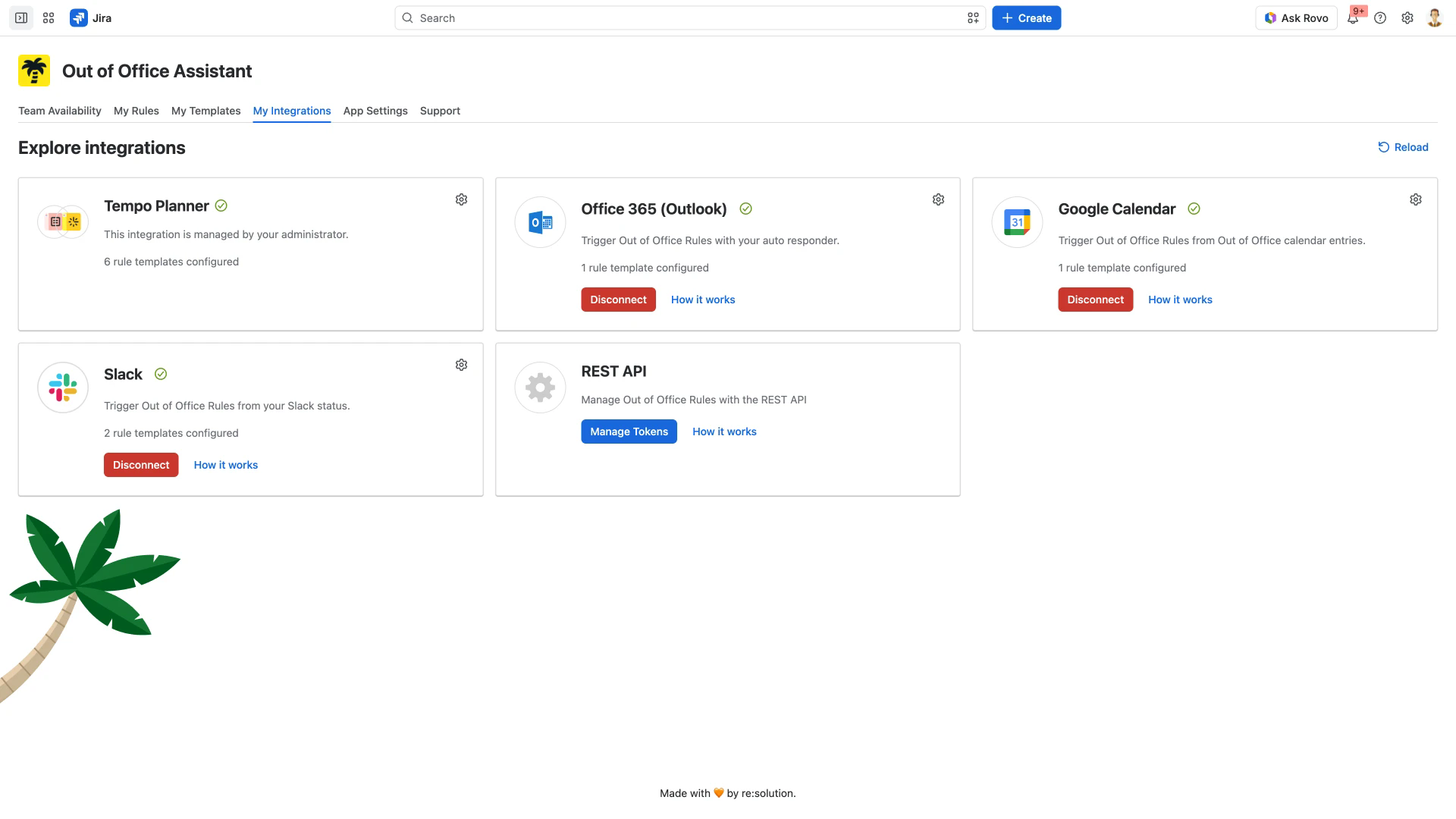Open Slack integration settings gear
The width and height of the screenshot is (1456, 819).
click(461, 365)
